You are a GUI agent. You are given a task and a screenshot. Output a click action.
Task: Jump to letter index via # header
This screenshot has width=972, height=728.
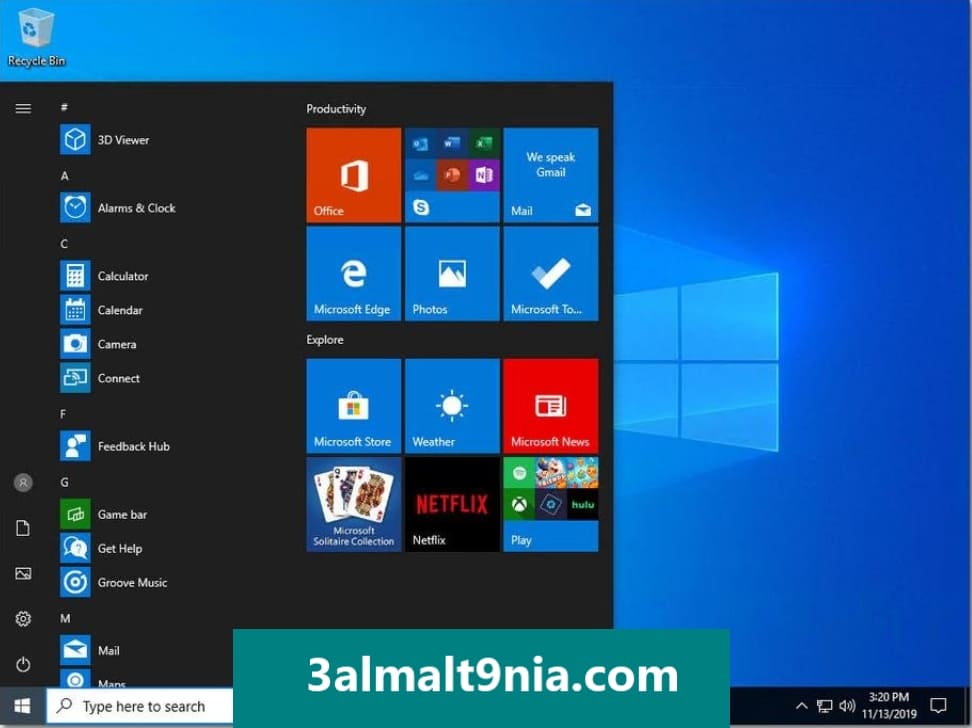(x=64, y=107)
